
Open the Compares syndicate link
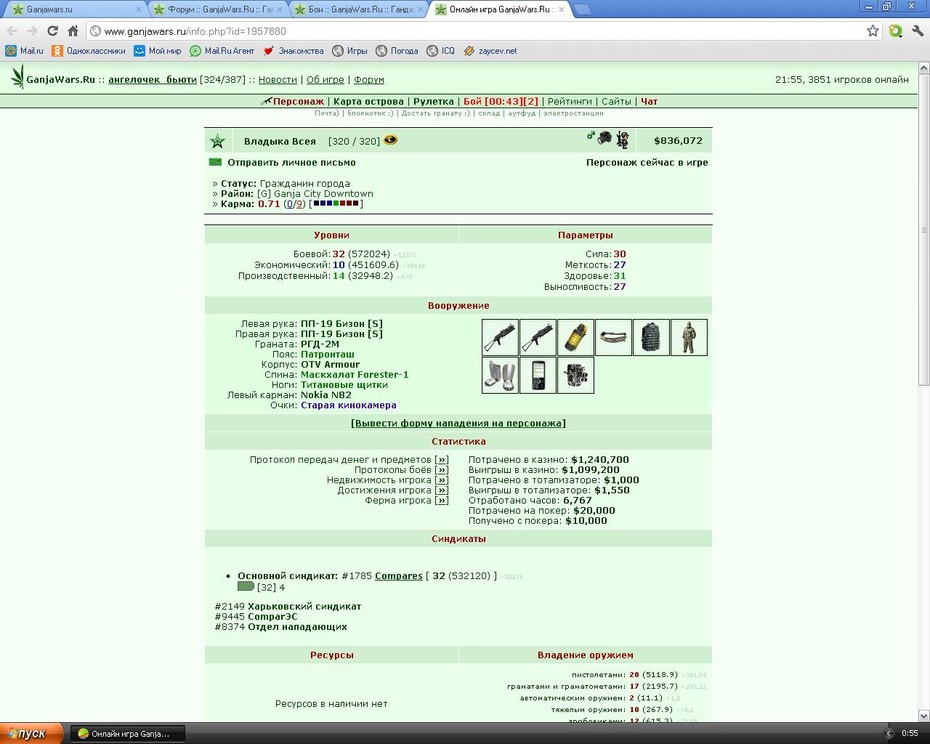399,576
